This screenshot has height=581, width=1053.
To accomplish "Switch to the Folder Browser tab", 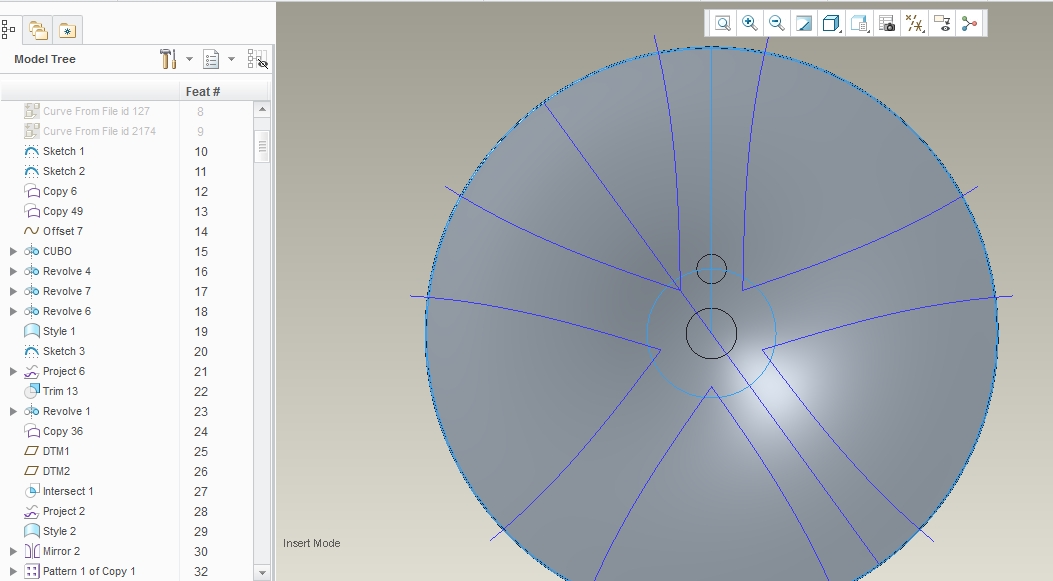I will coord(38,30).
